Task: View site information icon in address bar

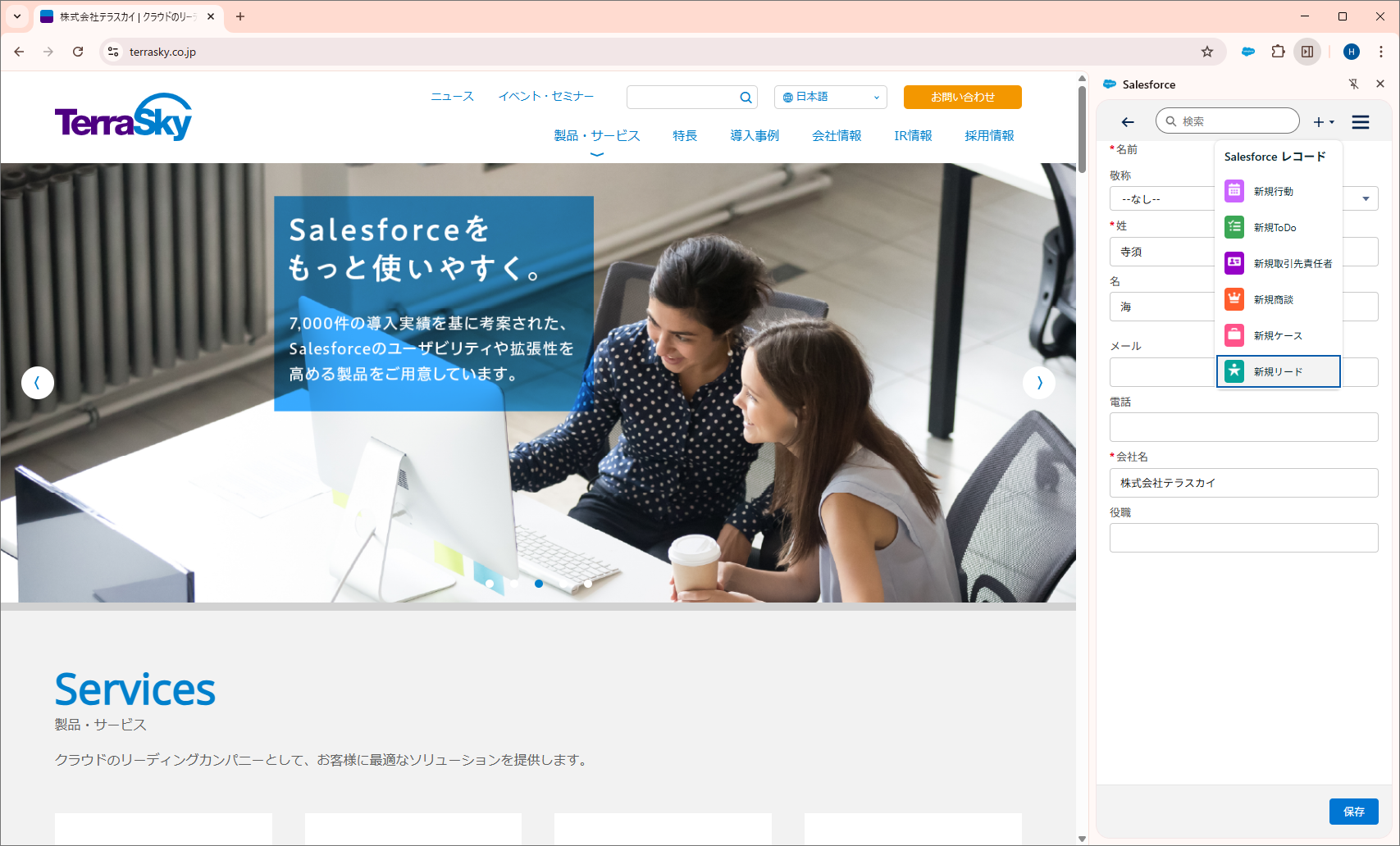Action: pyautogui.click(x=113, y=52)
